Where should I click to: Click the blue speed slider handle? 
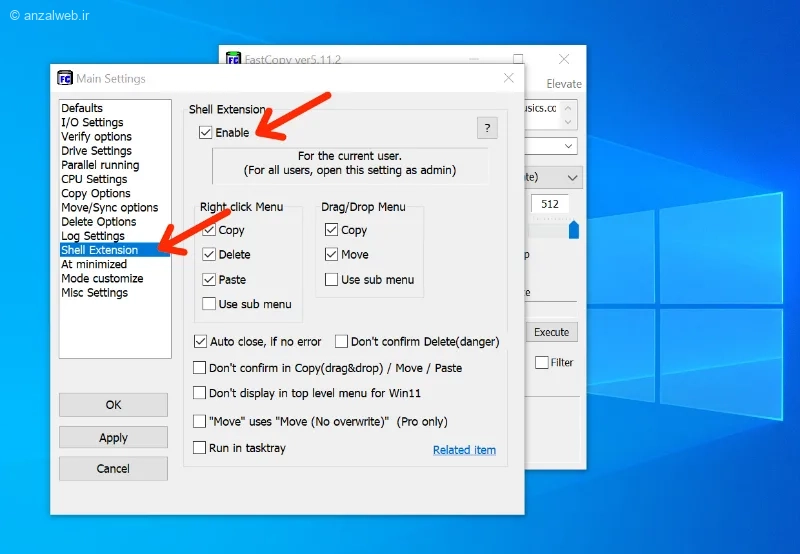[573, 230]
